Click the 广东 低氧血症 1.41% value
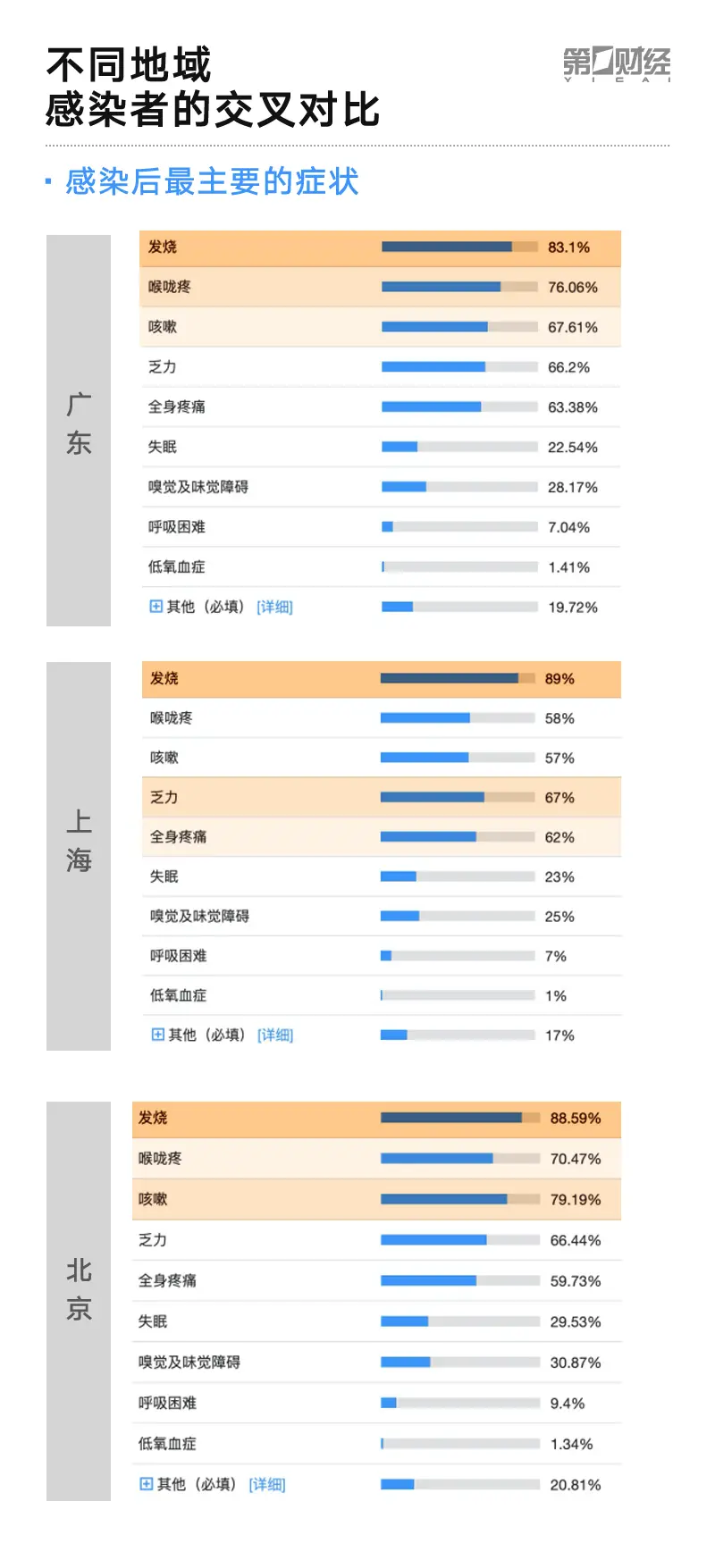Image resolution: width=715 pixels, height=1568 pixels. [x=569, y=567]
